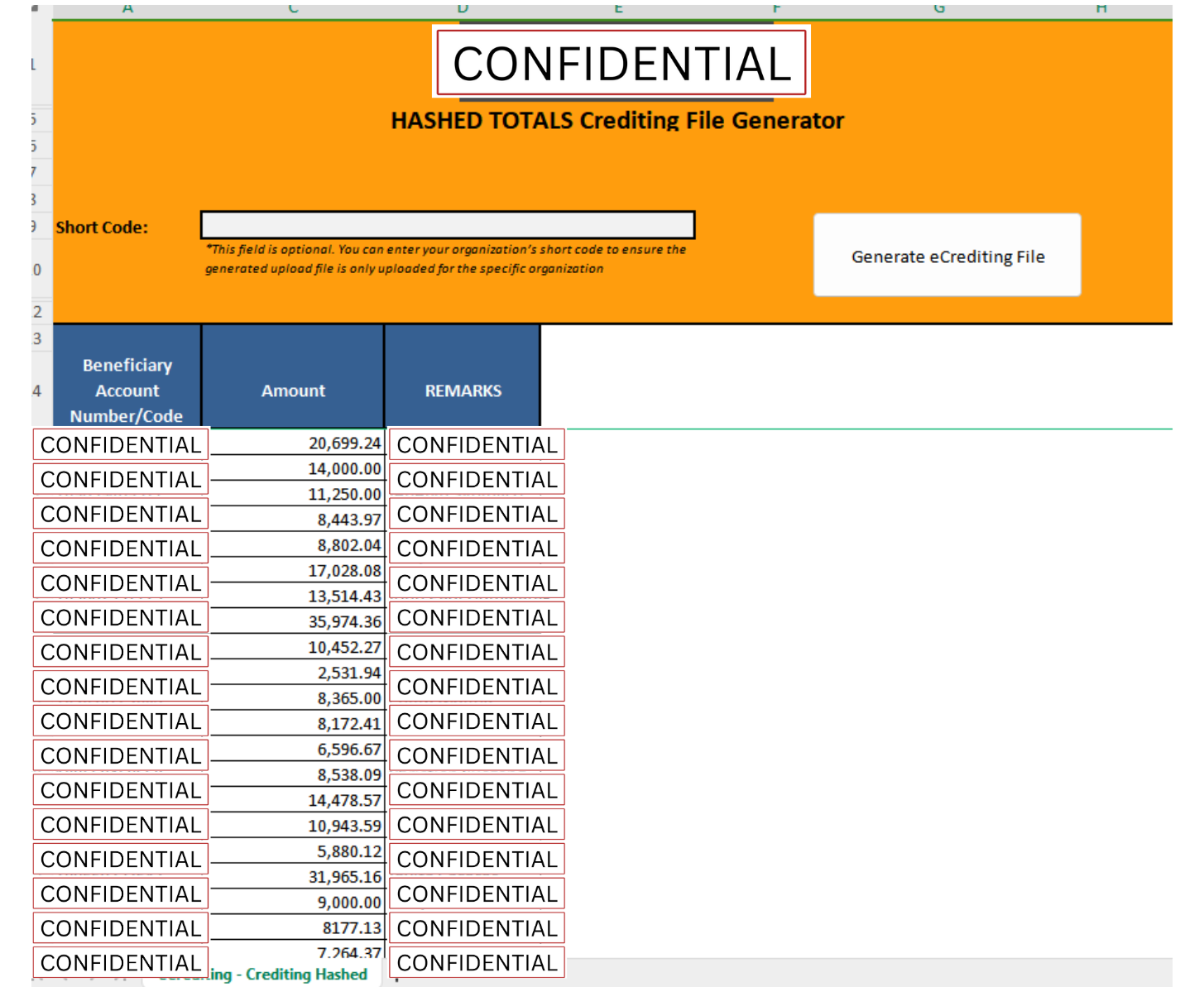Focus the Short Code input field

[448, 225]
